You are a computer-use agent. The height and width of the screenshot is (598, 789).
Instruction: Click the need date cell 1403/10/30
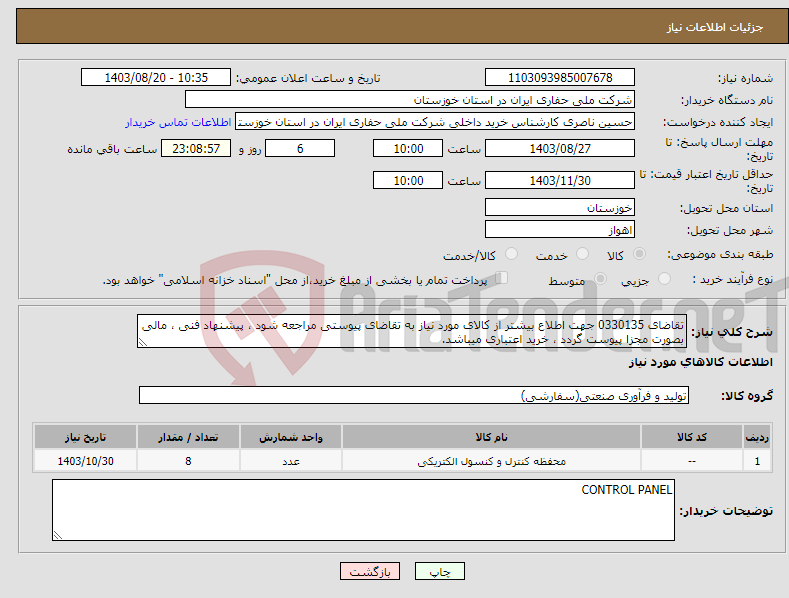coord(85,461)
